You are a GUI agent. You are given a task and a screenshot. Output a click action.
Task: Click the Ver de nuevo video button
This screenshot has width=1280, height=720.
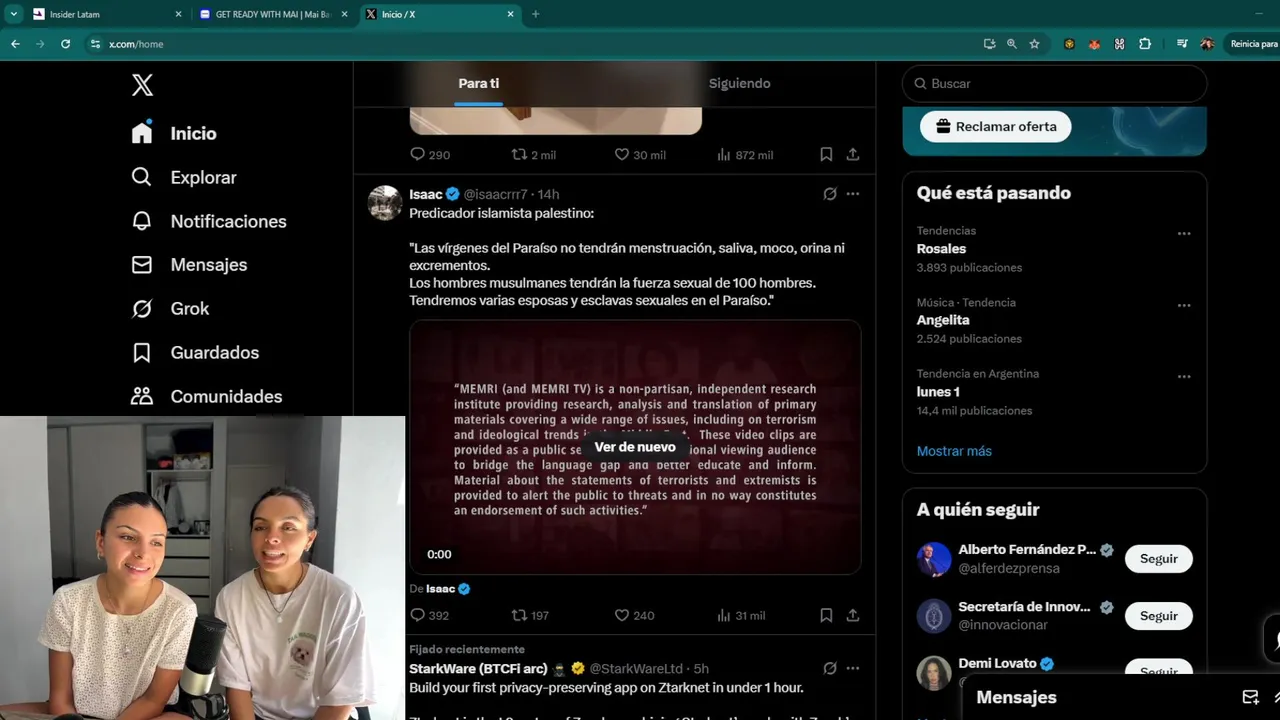click(635, 447)
